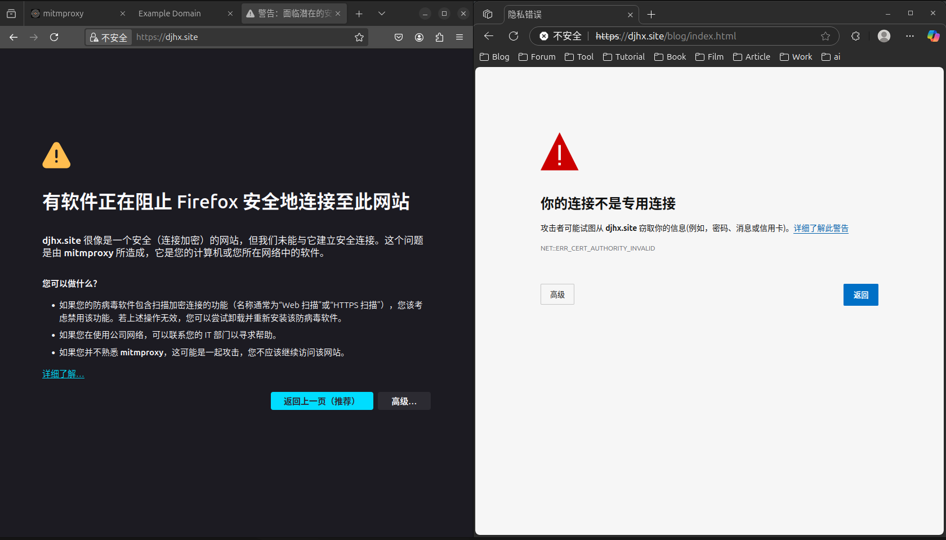Open Edge settings and more ellipsis menu
The height and width of the screenshot is (540, 946).
tap(910, 36)
